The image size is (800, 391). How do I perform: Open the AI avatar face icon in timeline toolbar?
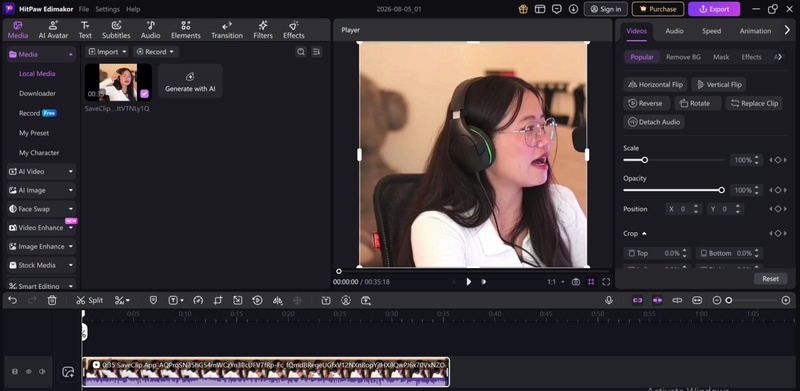(346, 300)
